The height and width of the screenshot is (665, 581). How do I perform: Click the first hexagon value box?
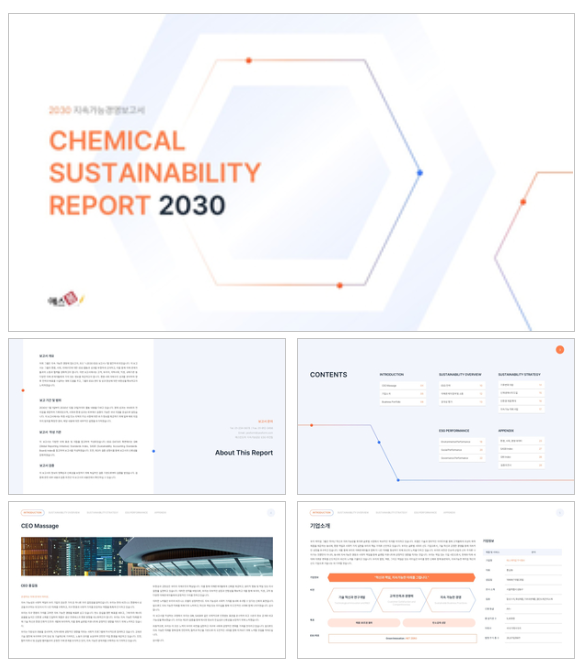click(x=352, y=599)
